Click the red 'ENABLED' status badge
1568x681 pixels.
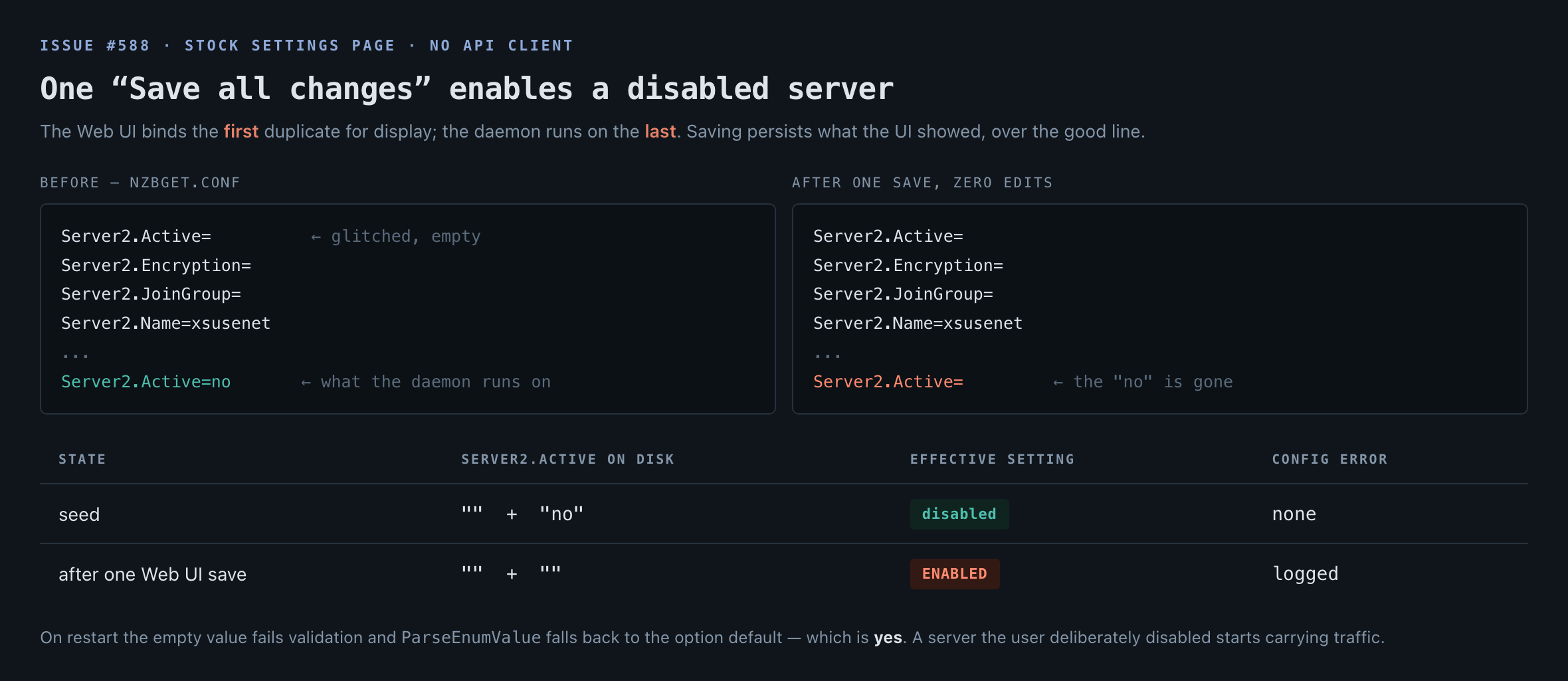955,574
